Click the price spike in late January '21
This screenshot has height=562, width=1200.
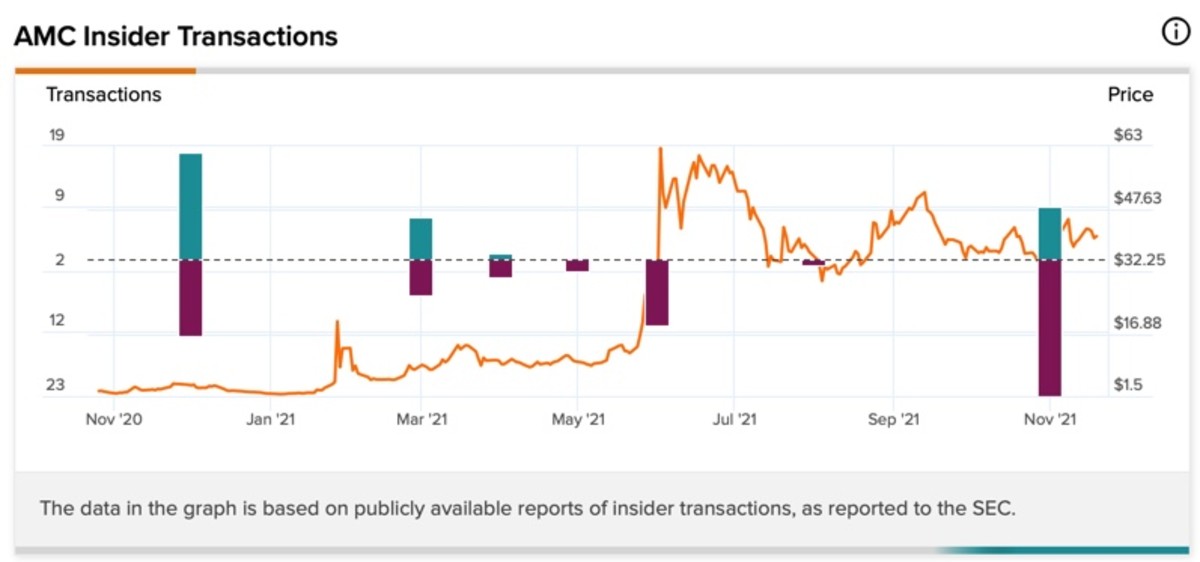[x=337, y=322]
